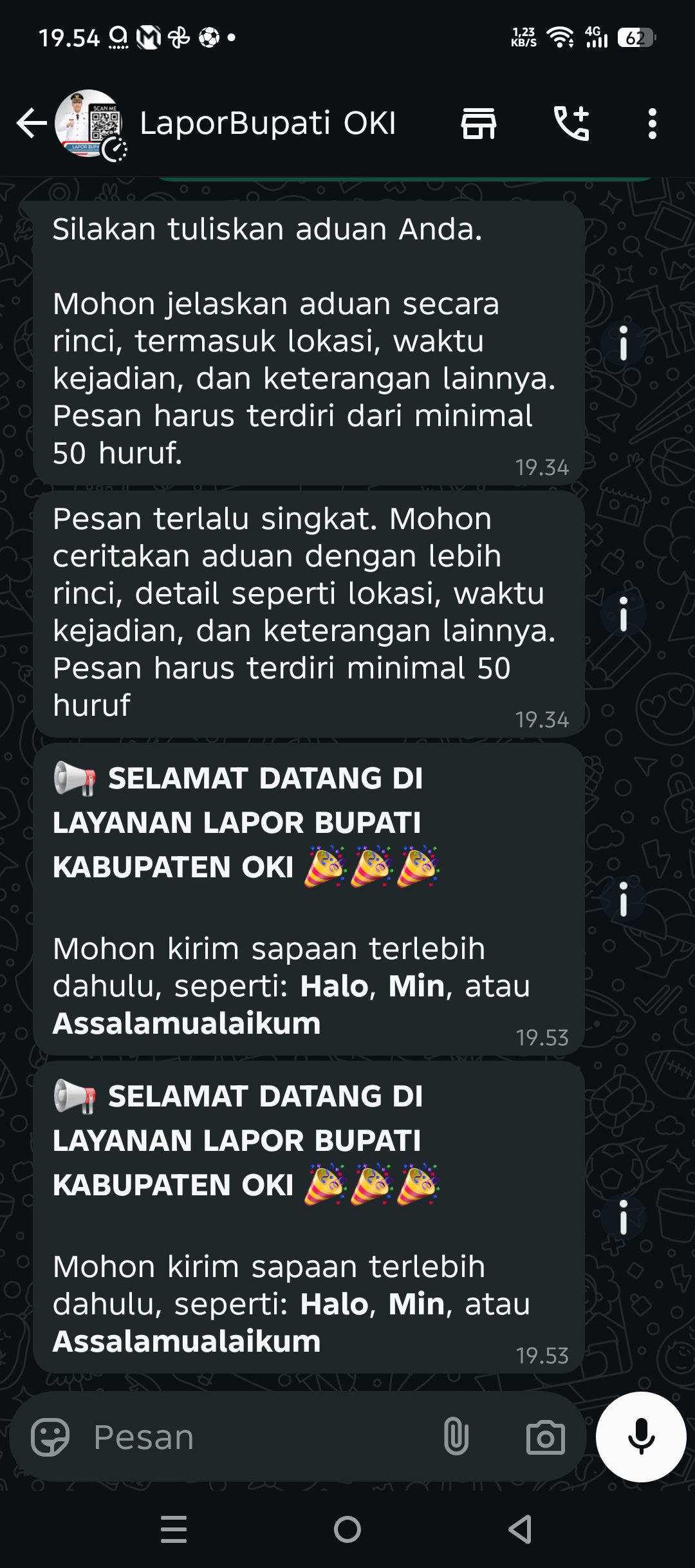Viewport: 695px width, 1568px height.
Task: Tap the microphone voice message button
Action: 641,1437
